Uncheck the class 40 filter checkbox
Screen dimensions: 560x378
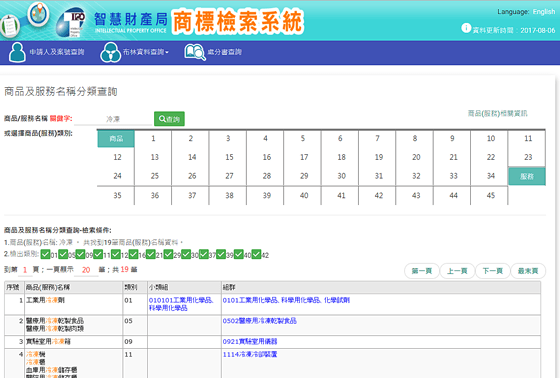coord(239,254)
